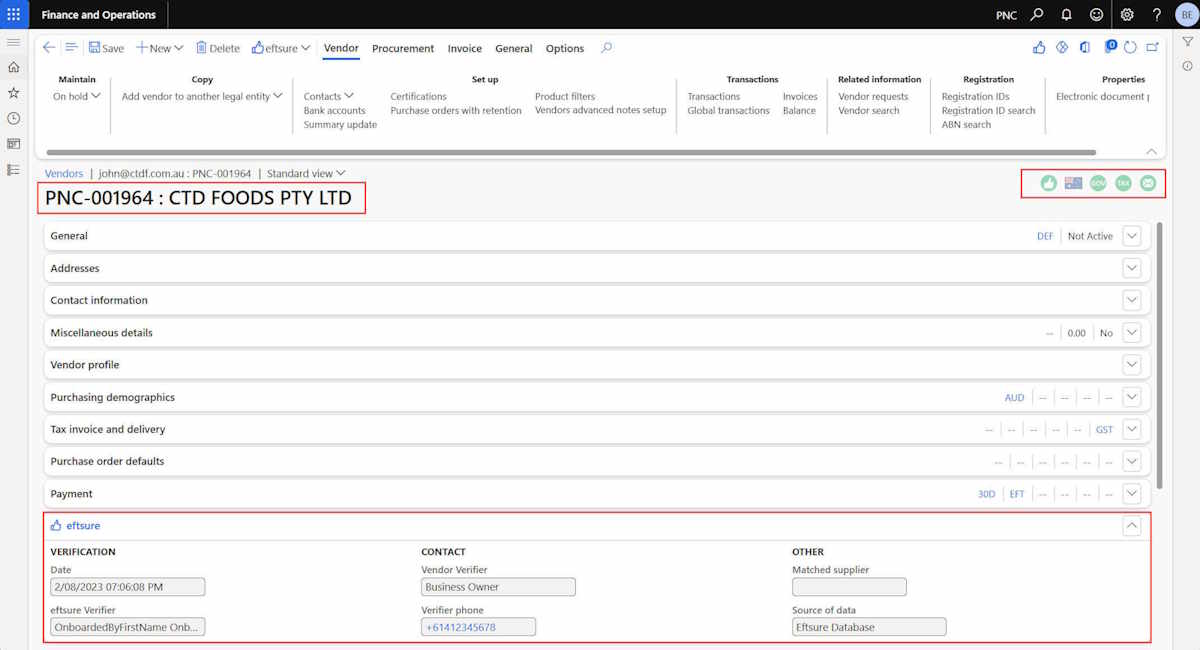Switch to the General tab
Screen dimensions: 1200x650
[514, 48]
